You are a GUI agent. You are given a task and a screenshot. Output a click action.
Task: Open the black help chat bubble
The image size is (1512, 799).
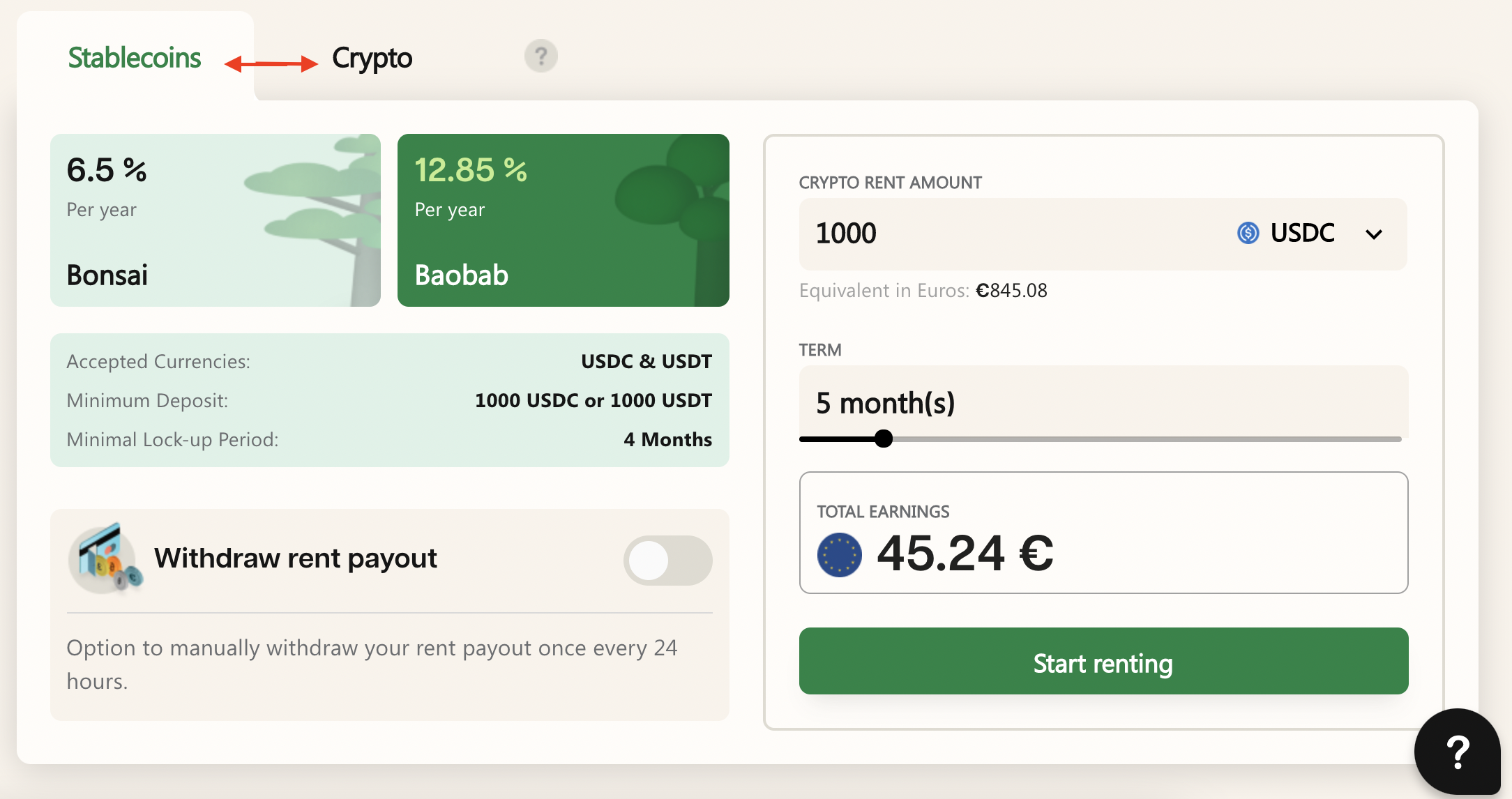click(1457, 752)
